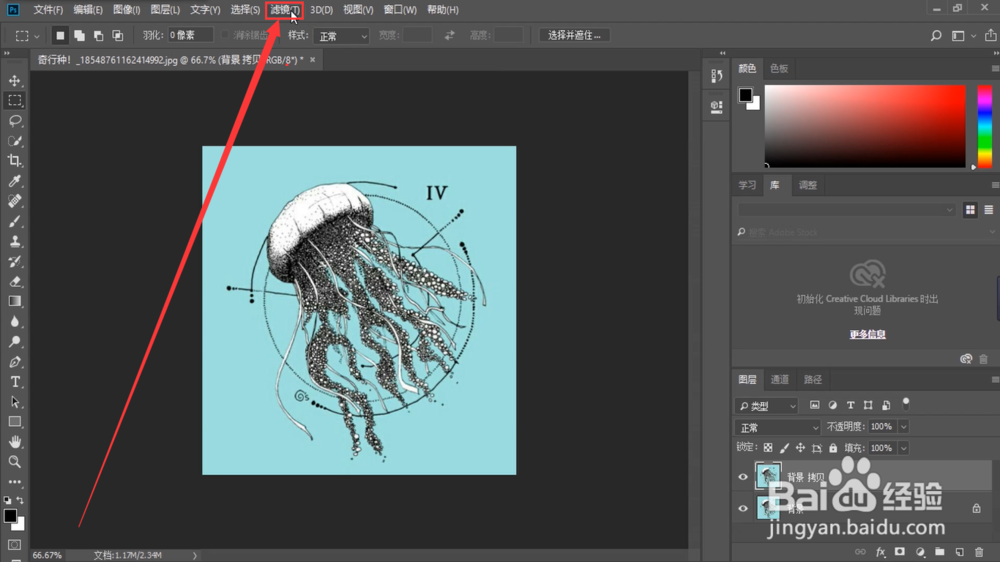Expand the status bar info arrow
The width and height of the screenshot is (1000, 562).
click(x=195, y=555)
